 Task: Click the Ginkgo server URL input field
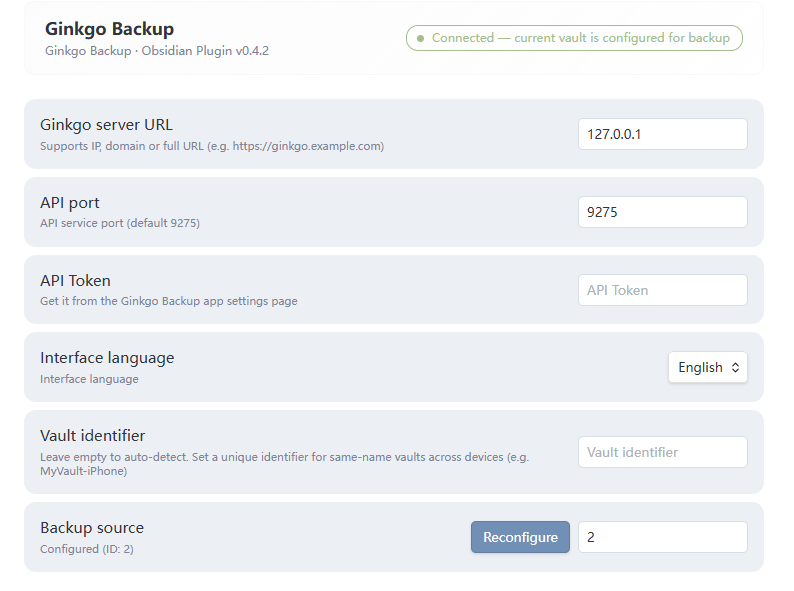tap(662, 134)
